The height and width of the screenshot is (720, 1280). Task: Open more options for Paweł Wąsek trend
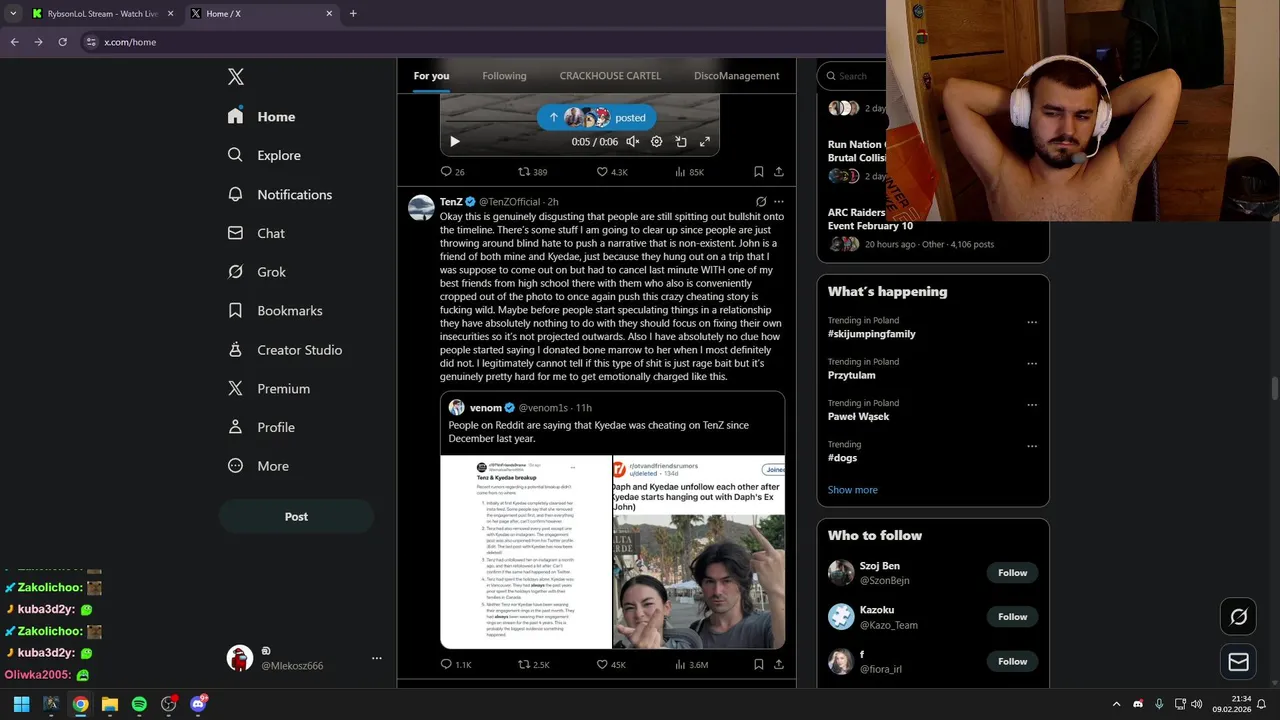pyautogui.click(x=1032, y=405)
